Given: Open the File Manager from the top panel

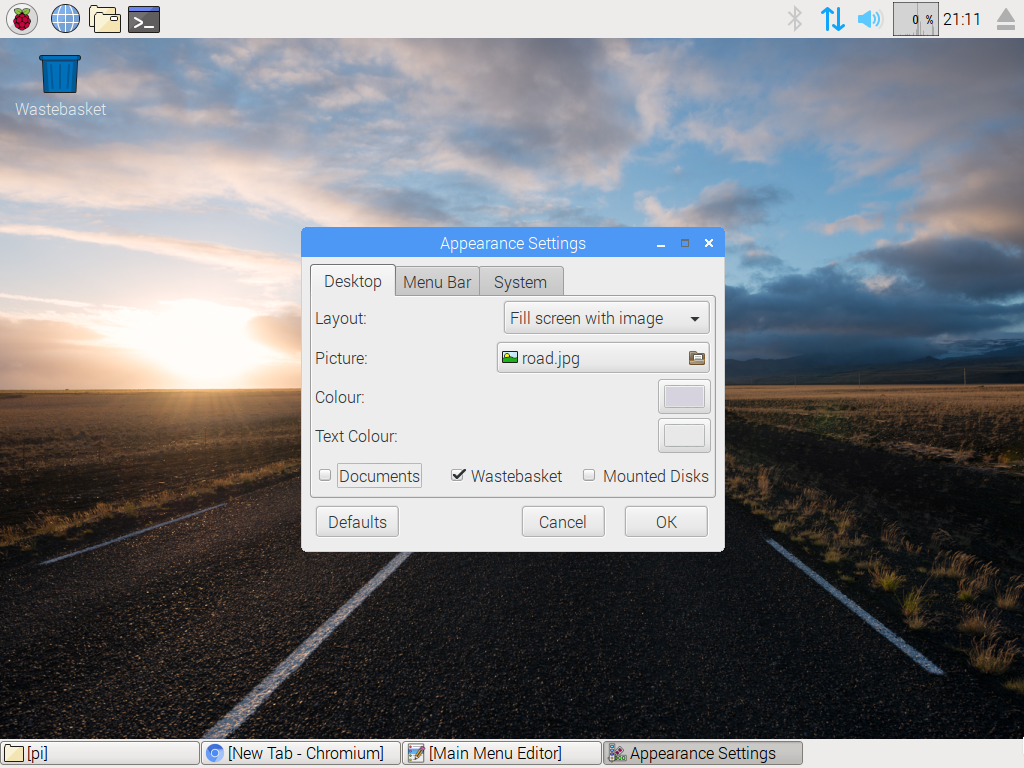Looking at the screenshot, I should [x=105, y=19].
